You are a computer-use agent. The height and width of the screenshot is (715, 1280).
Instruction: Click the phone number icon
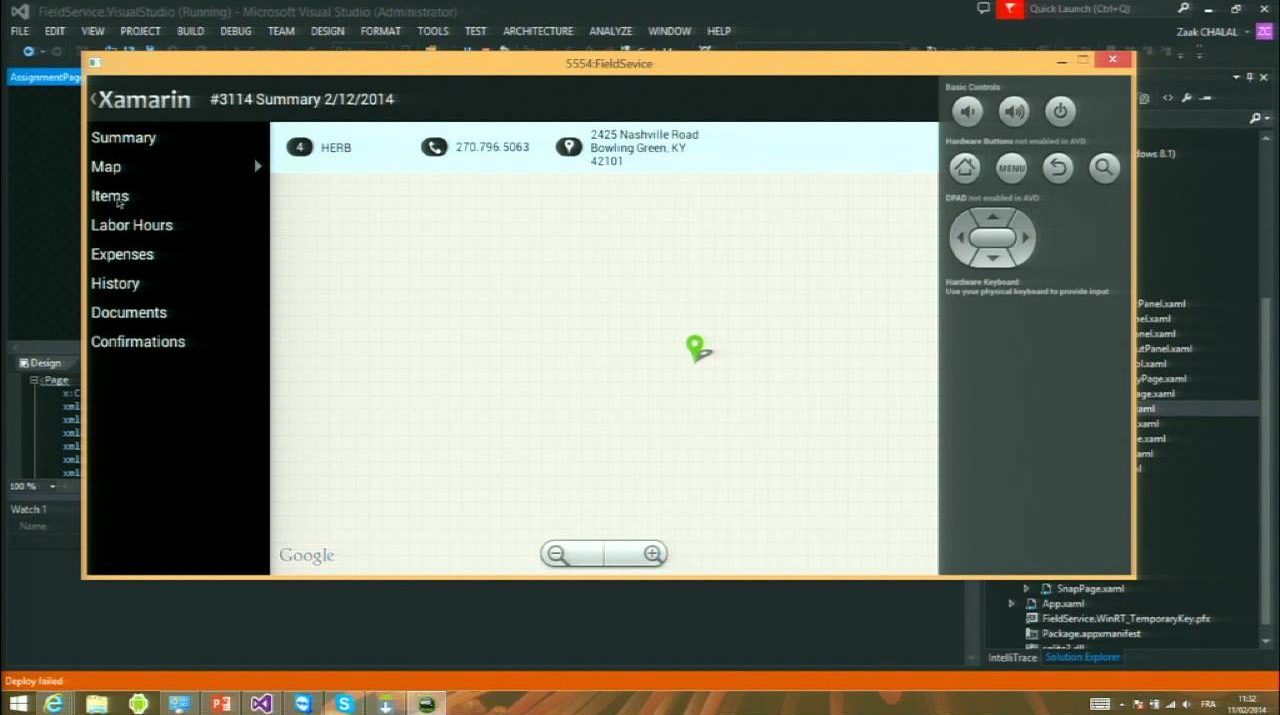[x=434, y=147]
